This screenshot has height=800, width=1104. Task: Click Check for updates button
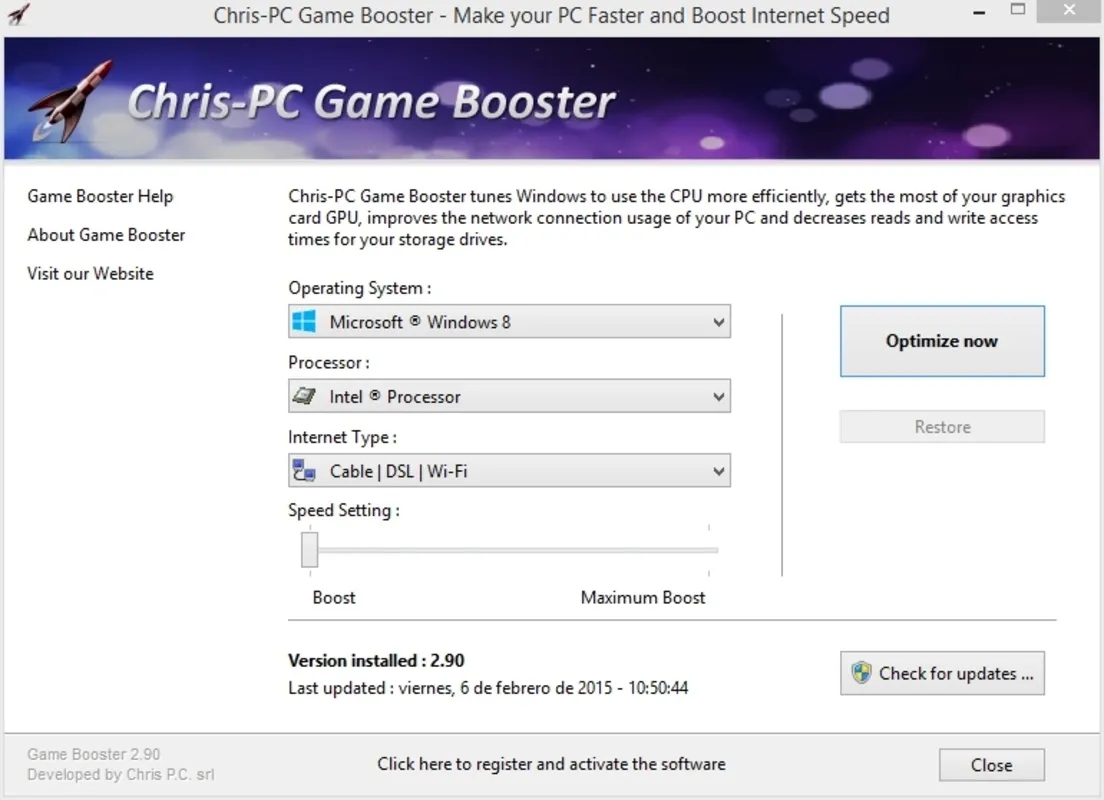[942, 673]
